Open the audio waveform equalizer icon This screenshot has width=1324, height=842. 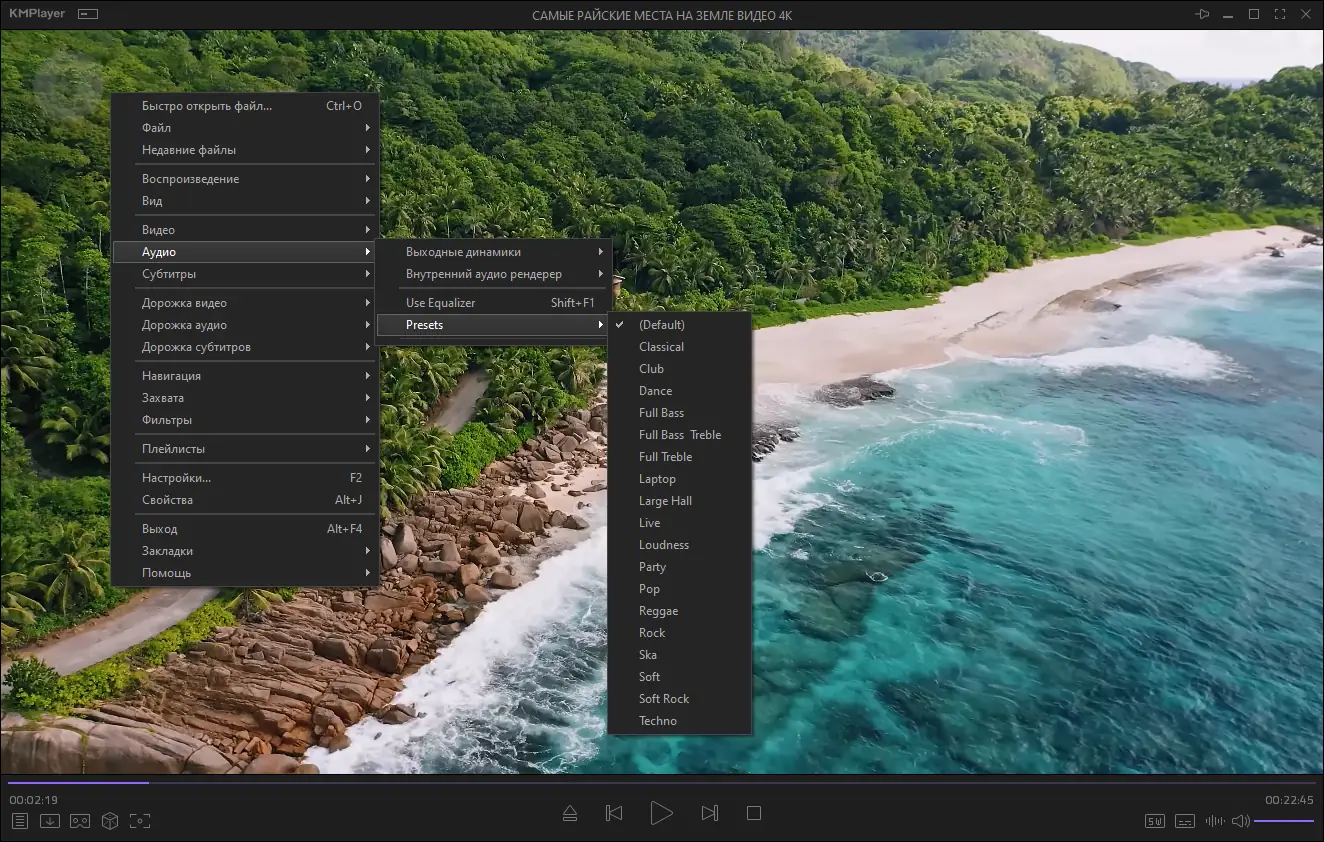tap(1215, 821)
